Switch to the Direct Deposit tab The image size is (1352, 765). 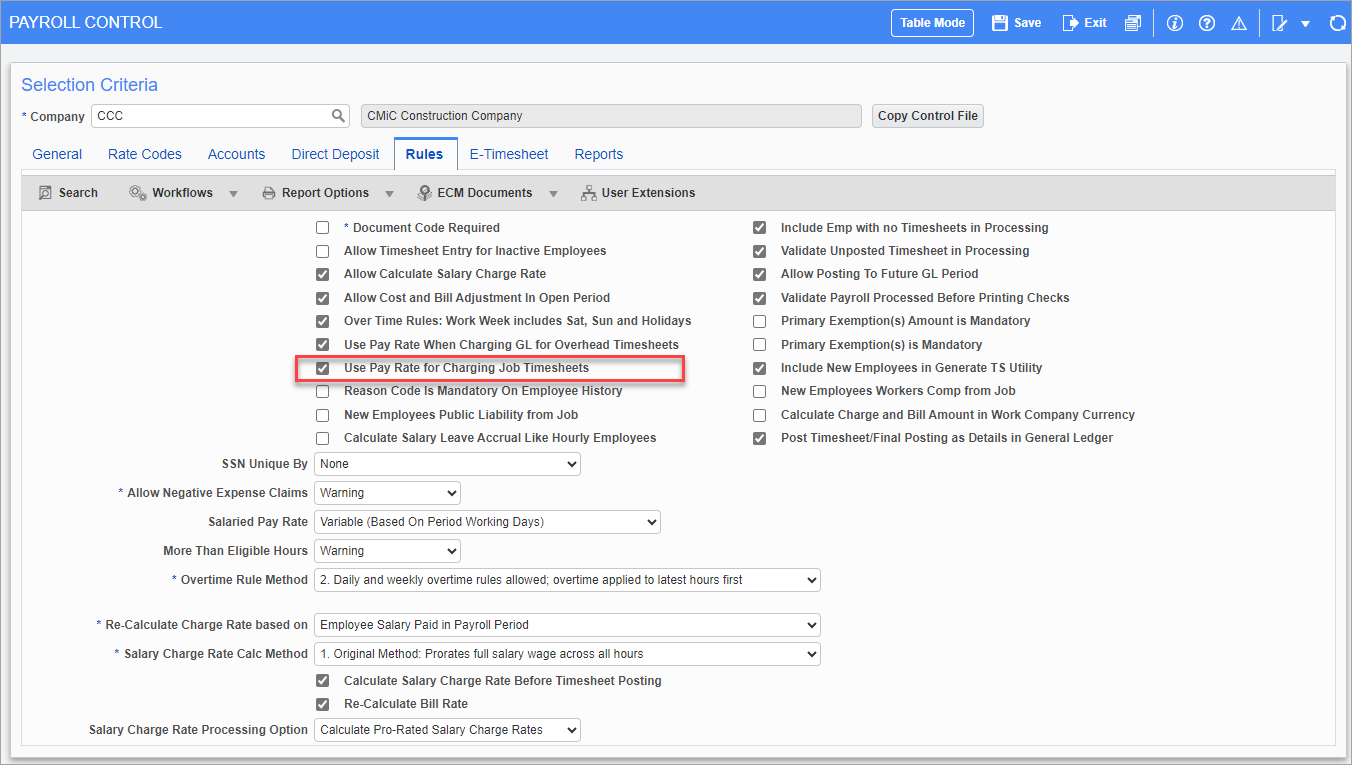coord(335,154)
